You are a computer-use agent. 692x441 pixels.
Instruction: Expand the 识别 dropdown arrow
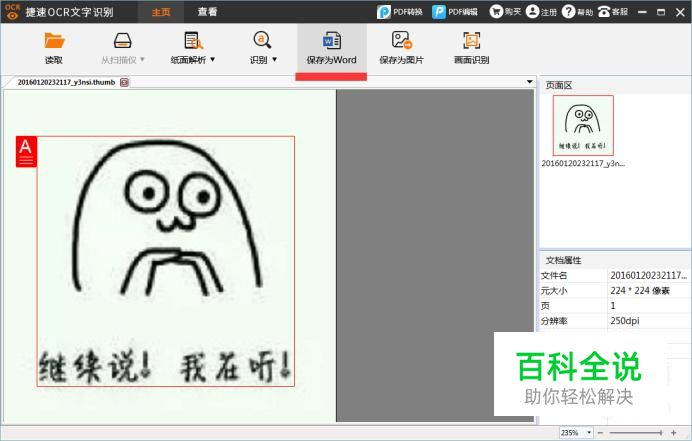pyautogui.click(x=274, y=60)
